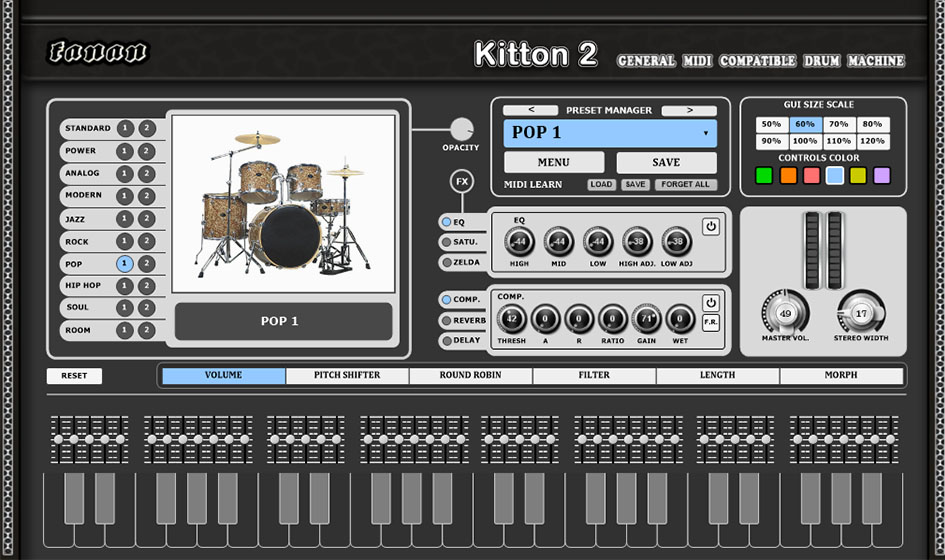Go to previous preset with left arrow

pos(529,110)
